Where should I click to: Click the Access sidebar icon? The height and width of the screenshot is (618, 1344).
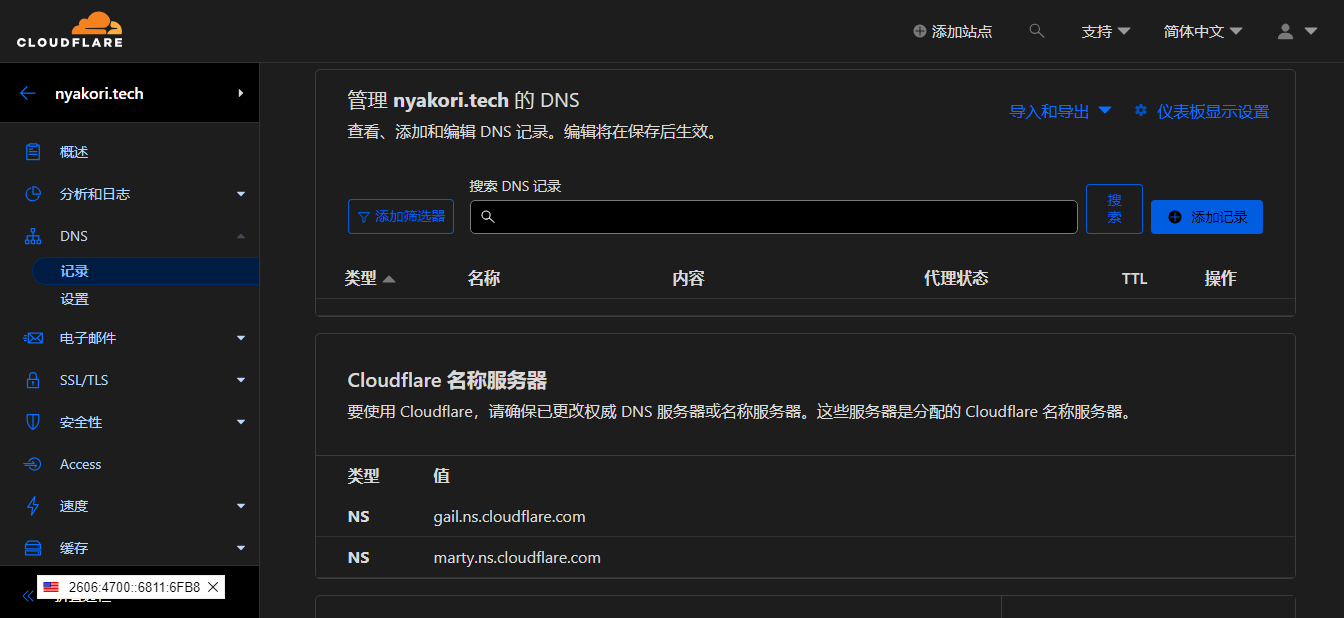click(x=33, y=464)
